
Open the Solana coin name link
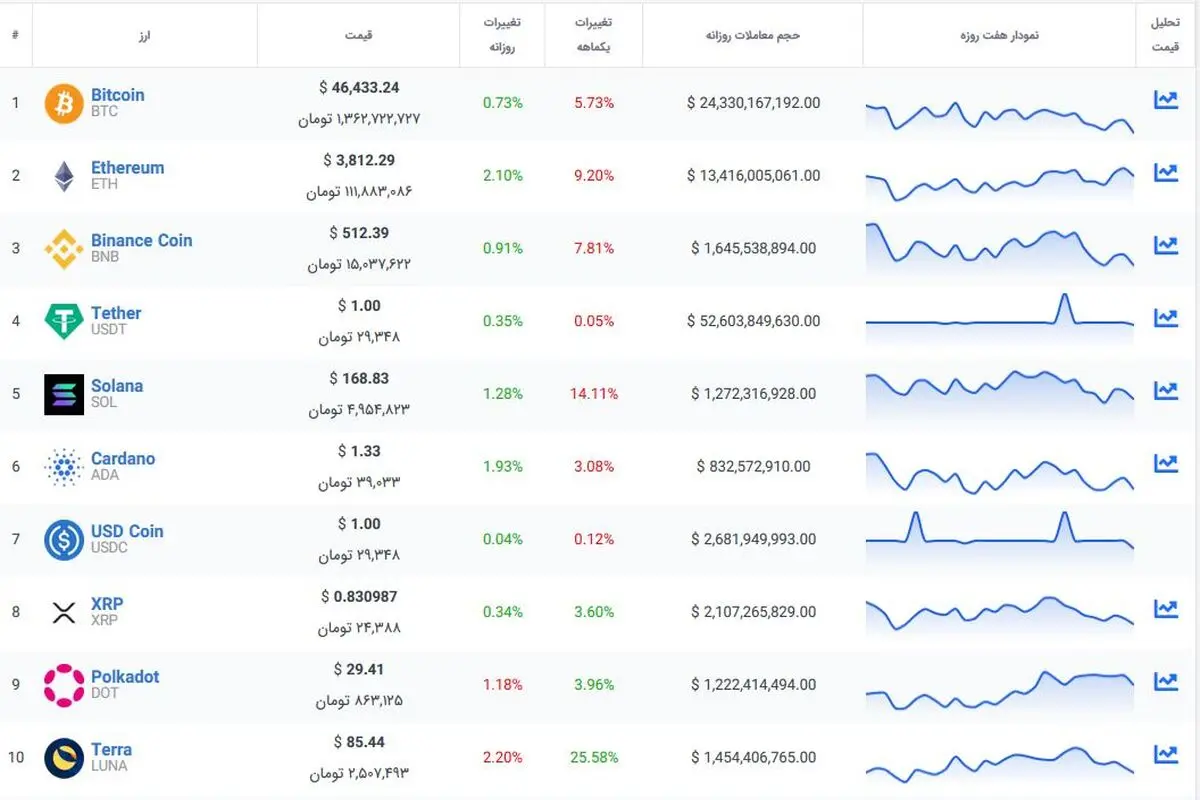(x=117, y=386)
